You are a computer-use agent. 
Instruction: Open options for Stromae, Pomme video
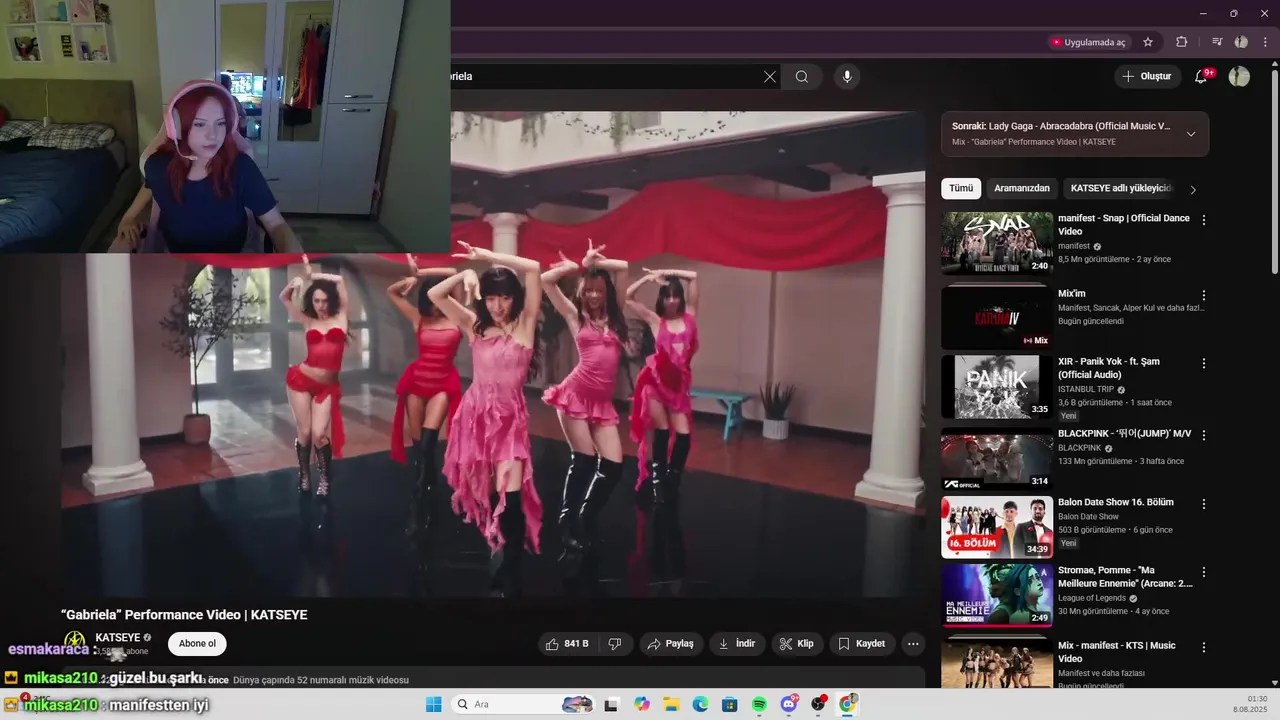pyautogui.click(x=1204, y=572)
